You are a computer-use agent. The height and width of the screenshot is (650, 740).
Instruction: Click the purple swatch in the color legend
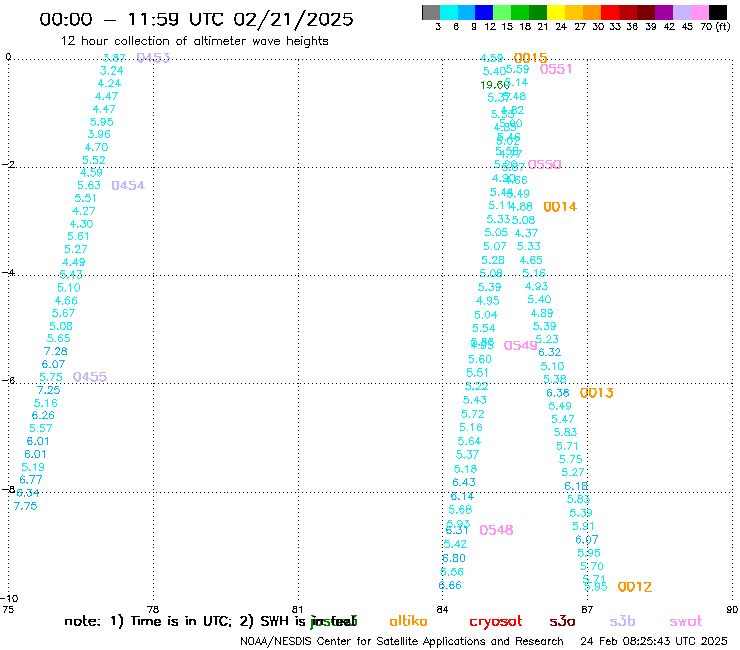pyautogui.click(x=664, y=12)
